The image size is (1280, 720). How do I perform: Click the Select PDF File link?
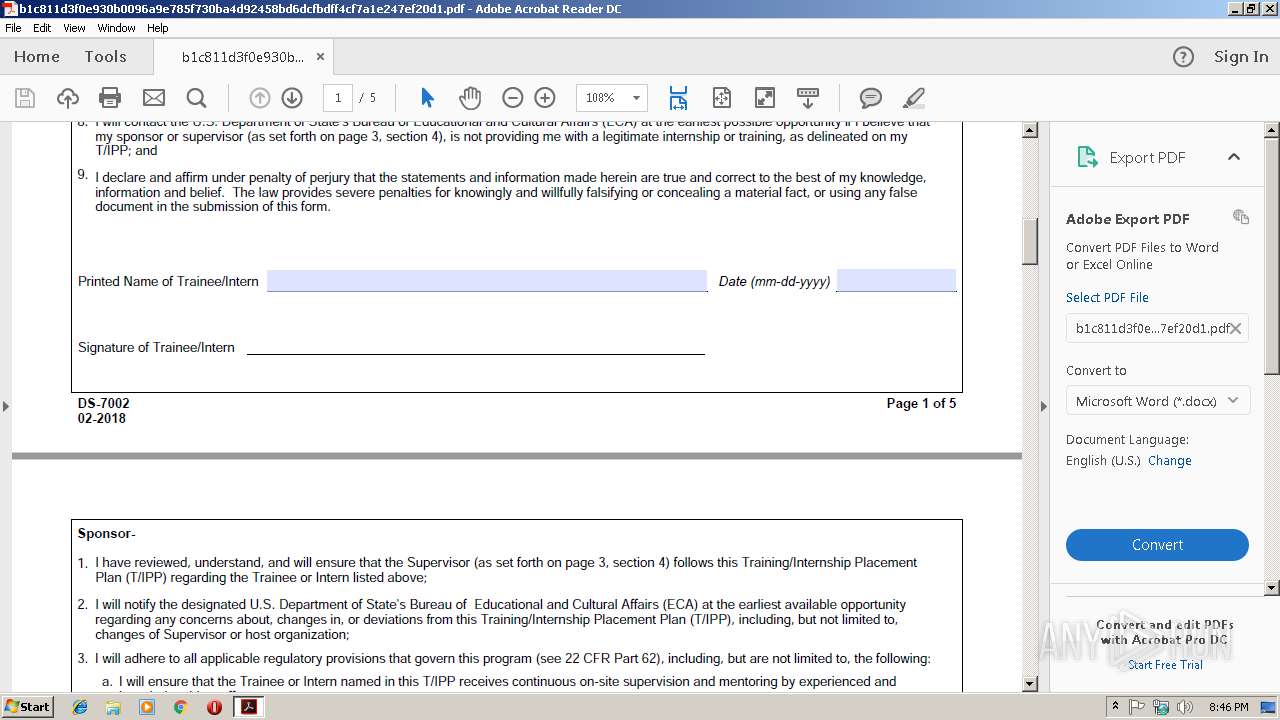(x=1107, y=297)
